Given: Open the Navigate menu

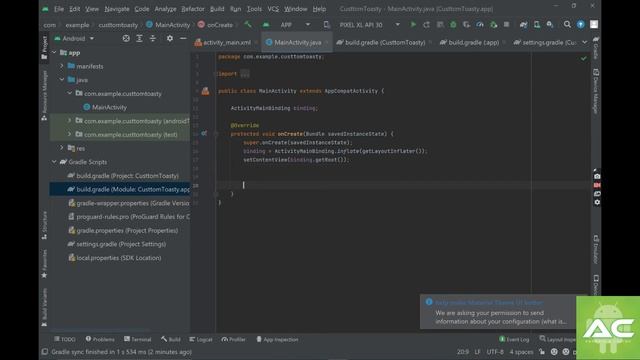Looking at the screenshot, I should pos(117,9).
